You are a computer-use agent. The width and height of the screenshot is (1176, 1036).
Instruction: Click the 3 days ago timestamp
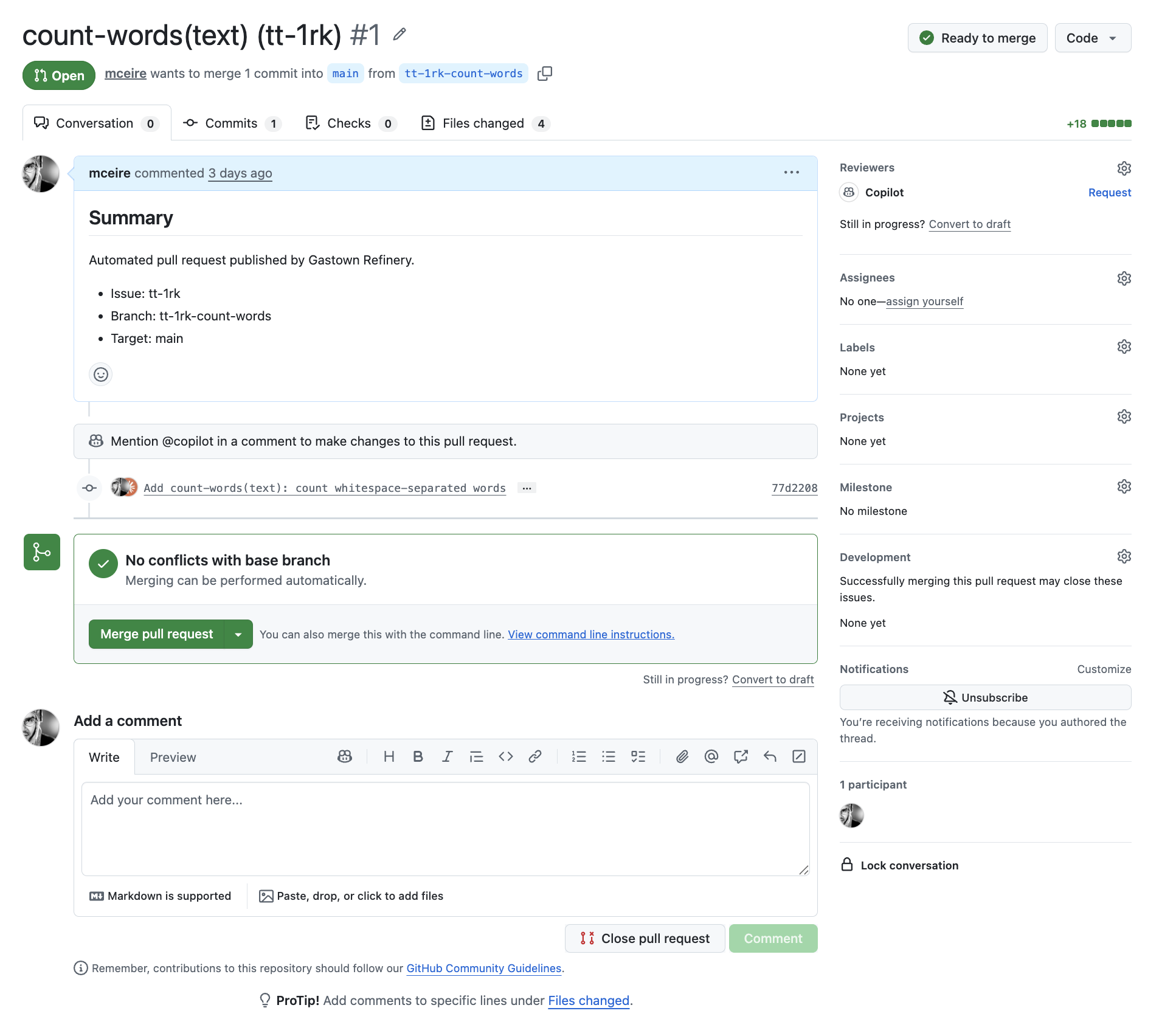pos(240,173)
